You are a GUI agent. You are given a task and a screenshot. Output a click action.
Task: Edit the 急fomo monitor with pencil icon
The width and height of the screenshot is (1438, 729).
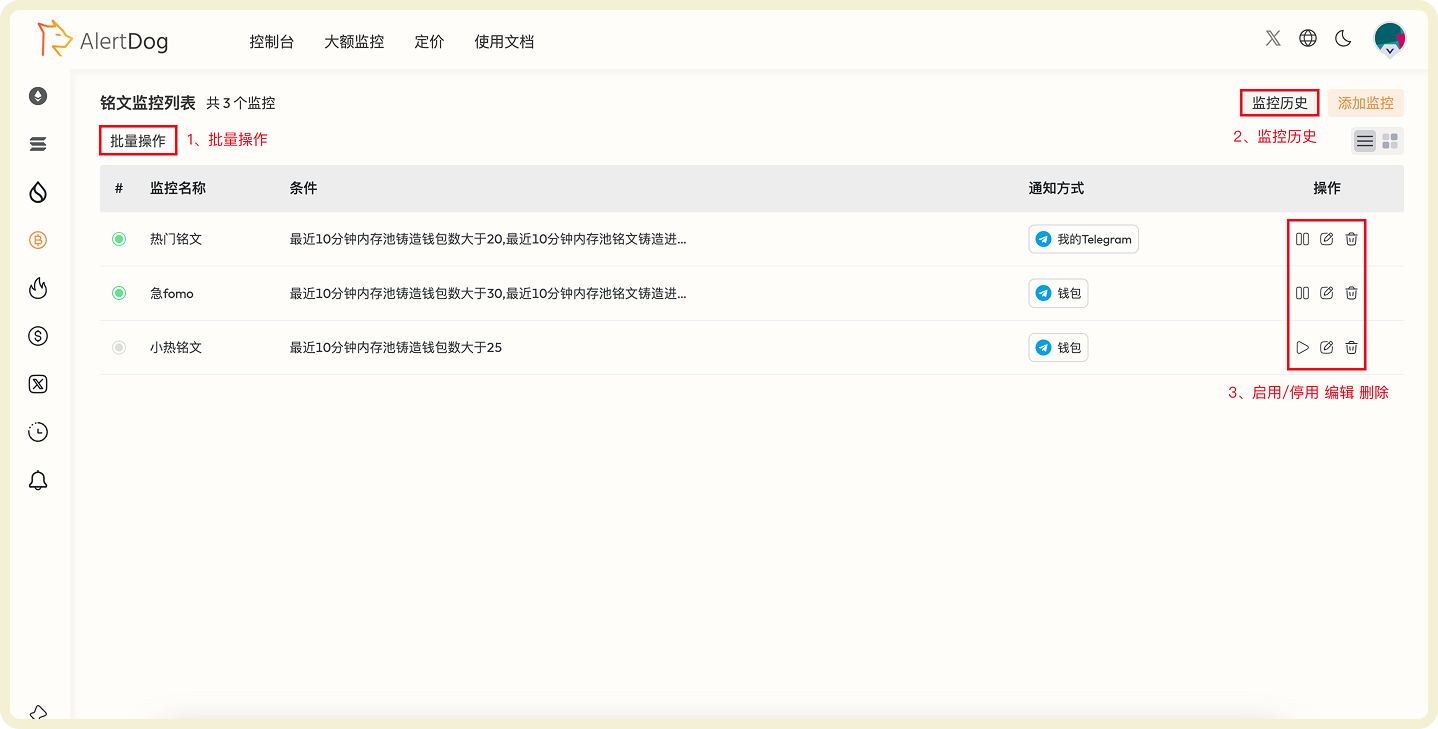coord(1326,293)
